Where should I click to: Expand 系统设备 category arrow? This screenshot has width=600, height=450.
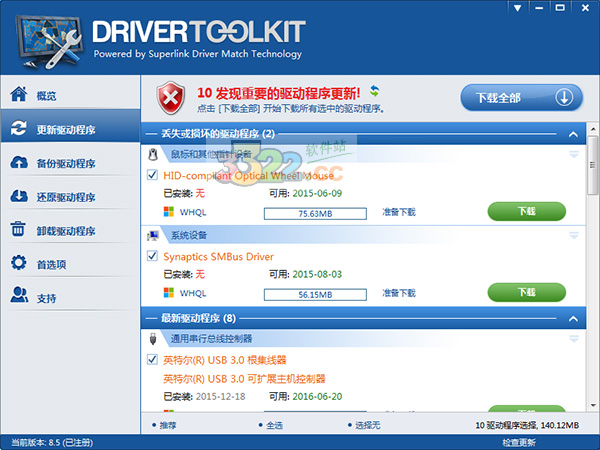pos(574,235)
